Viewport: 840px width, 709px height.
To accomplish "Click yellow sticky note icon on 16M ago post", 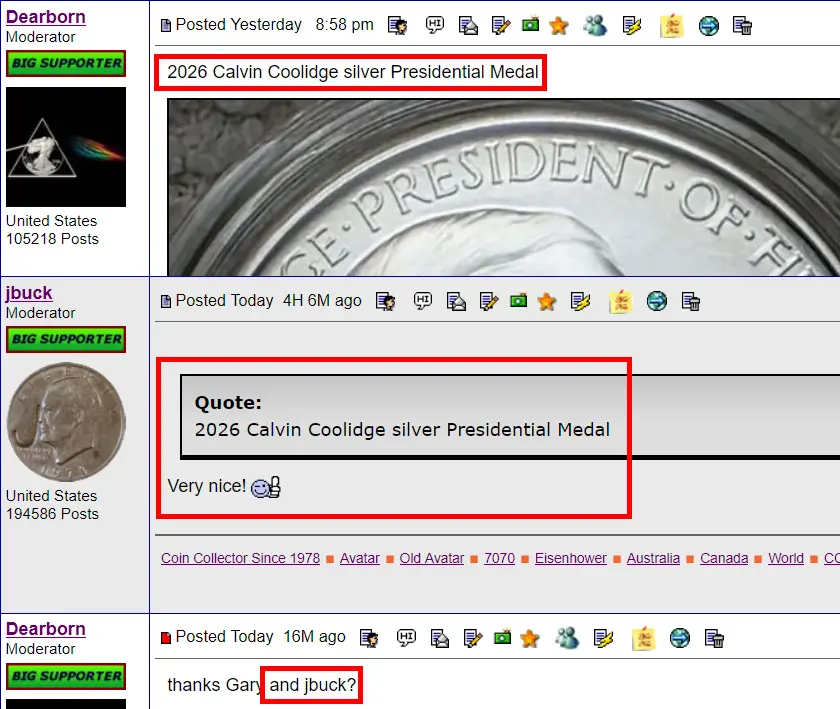I will coord(643,638).
